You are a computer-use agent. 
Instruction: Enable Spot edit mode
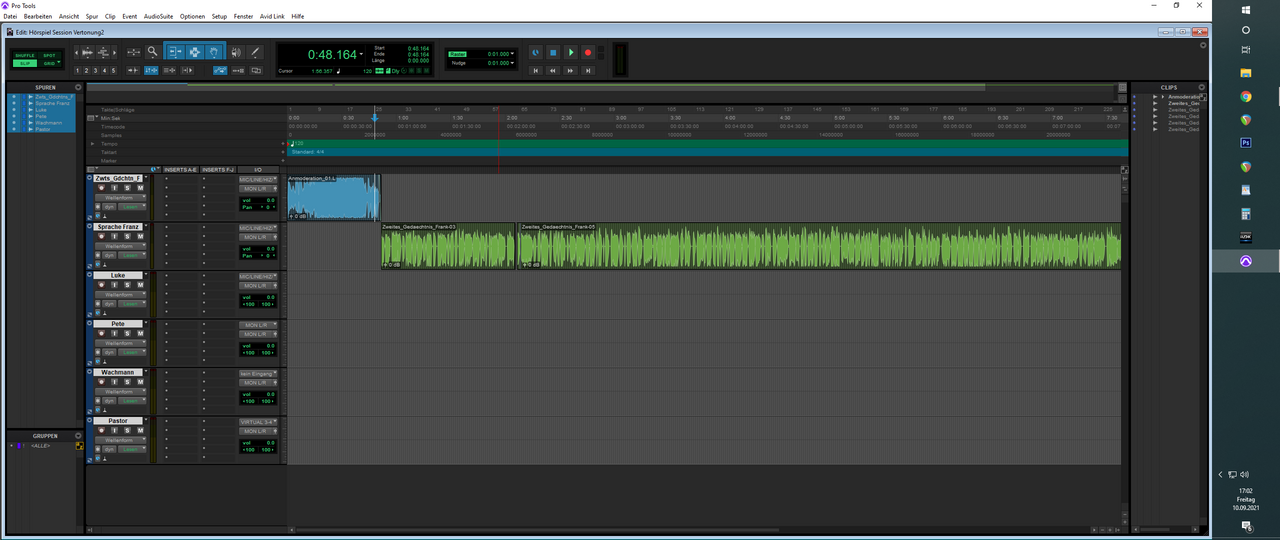pyautogui.click(x=49, y=55)
